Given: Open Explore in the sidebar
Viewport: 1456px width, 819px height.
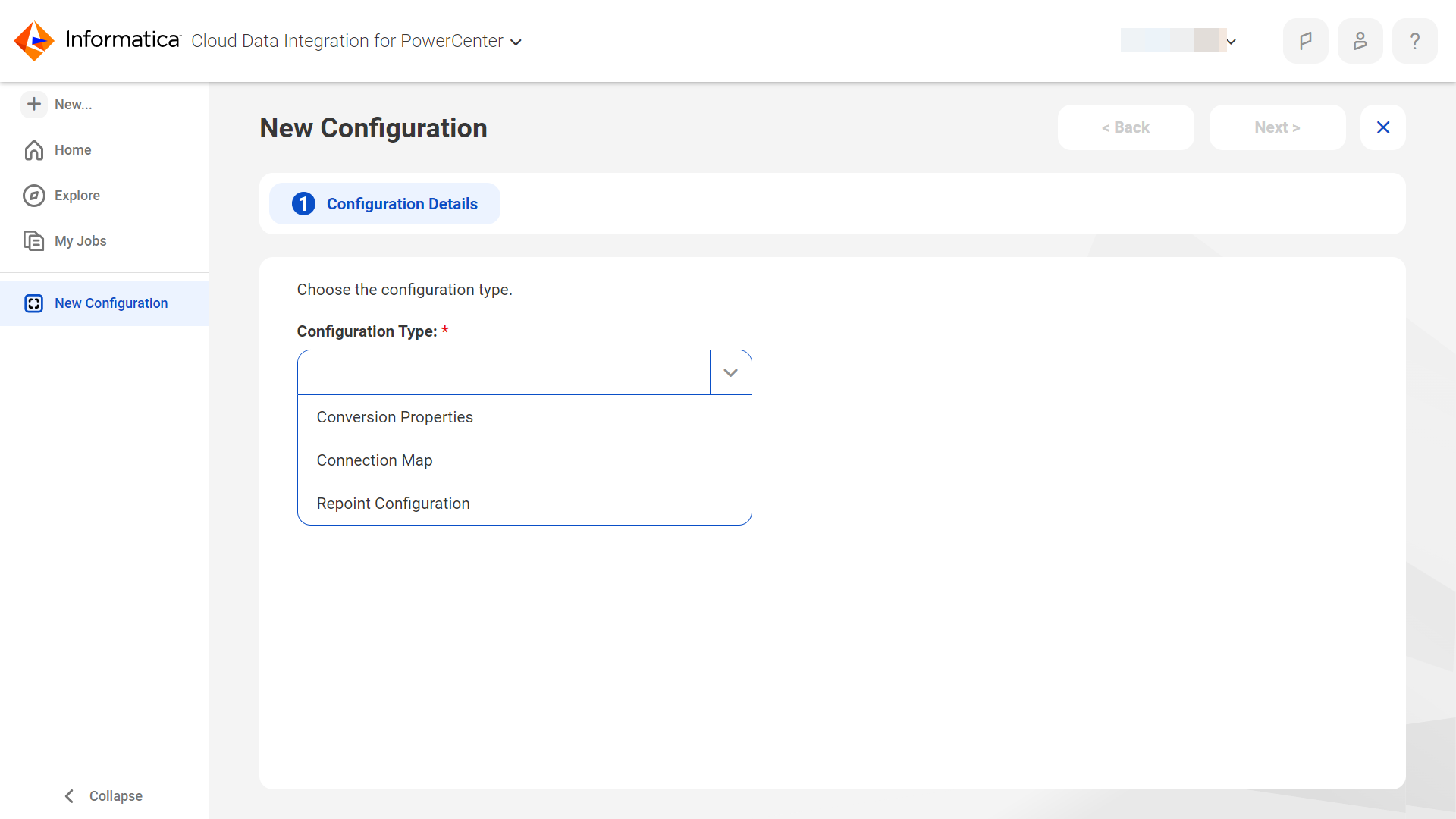Looking at the screenshot, I should click(105, 196).
